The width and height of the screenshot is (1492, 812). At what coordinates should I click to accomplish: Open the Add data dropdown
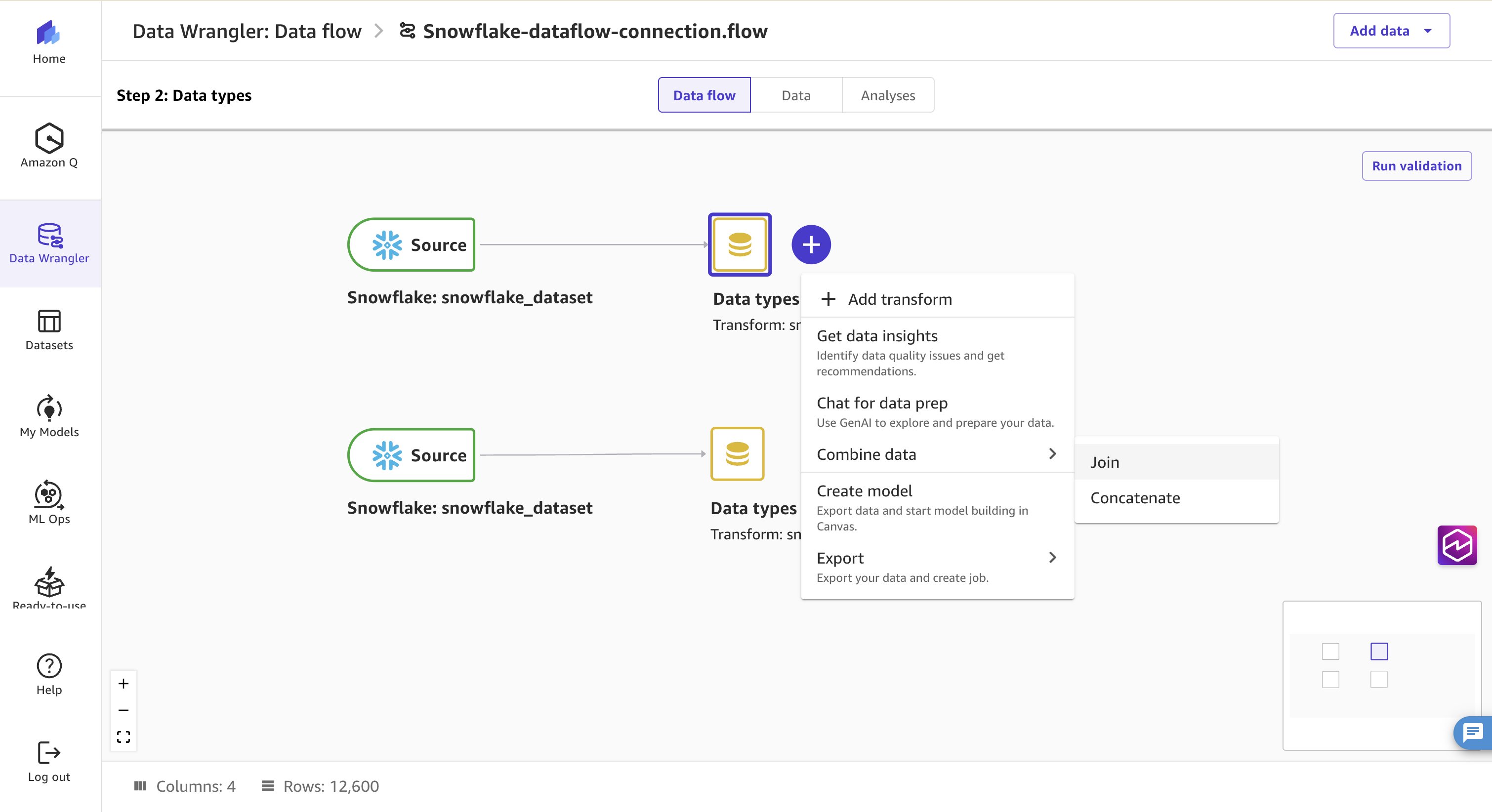(1391, 31)
